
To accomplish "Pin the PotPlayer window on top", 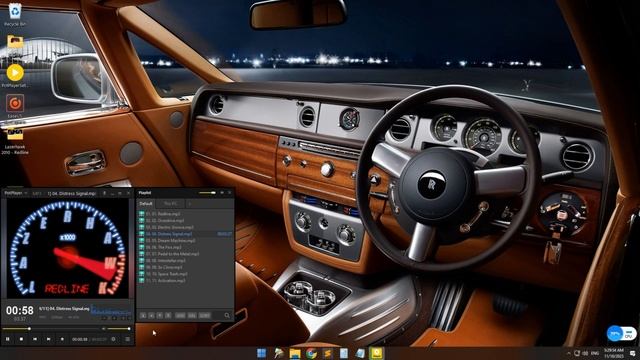I will [x=104, y=193].
